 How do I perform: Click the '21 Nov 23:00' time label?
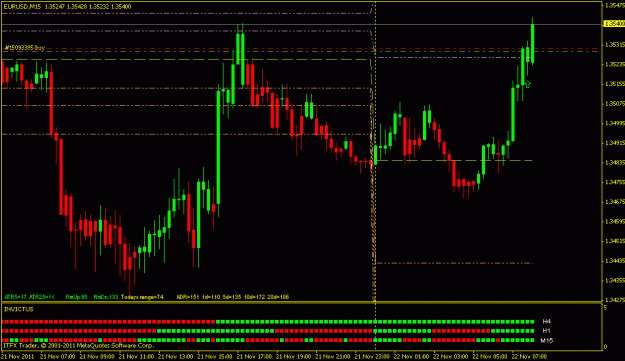(x=373, y=356)
